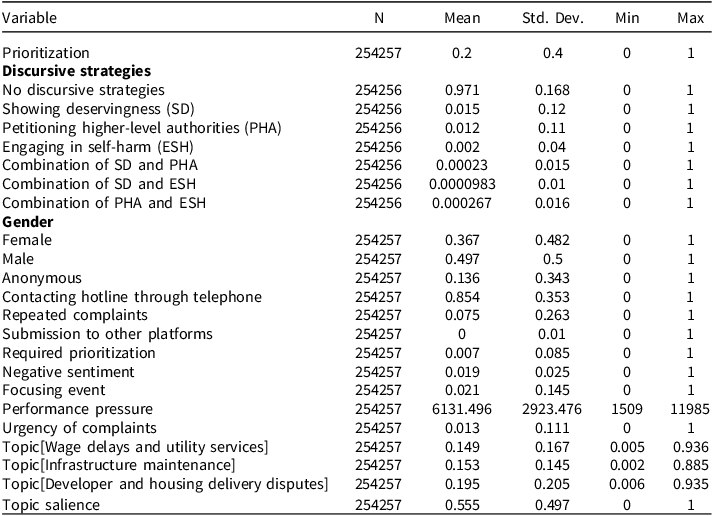
Task: Click mean value 0.367 for Female
Action: click(x=462, y=240)
